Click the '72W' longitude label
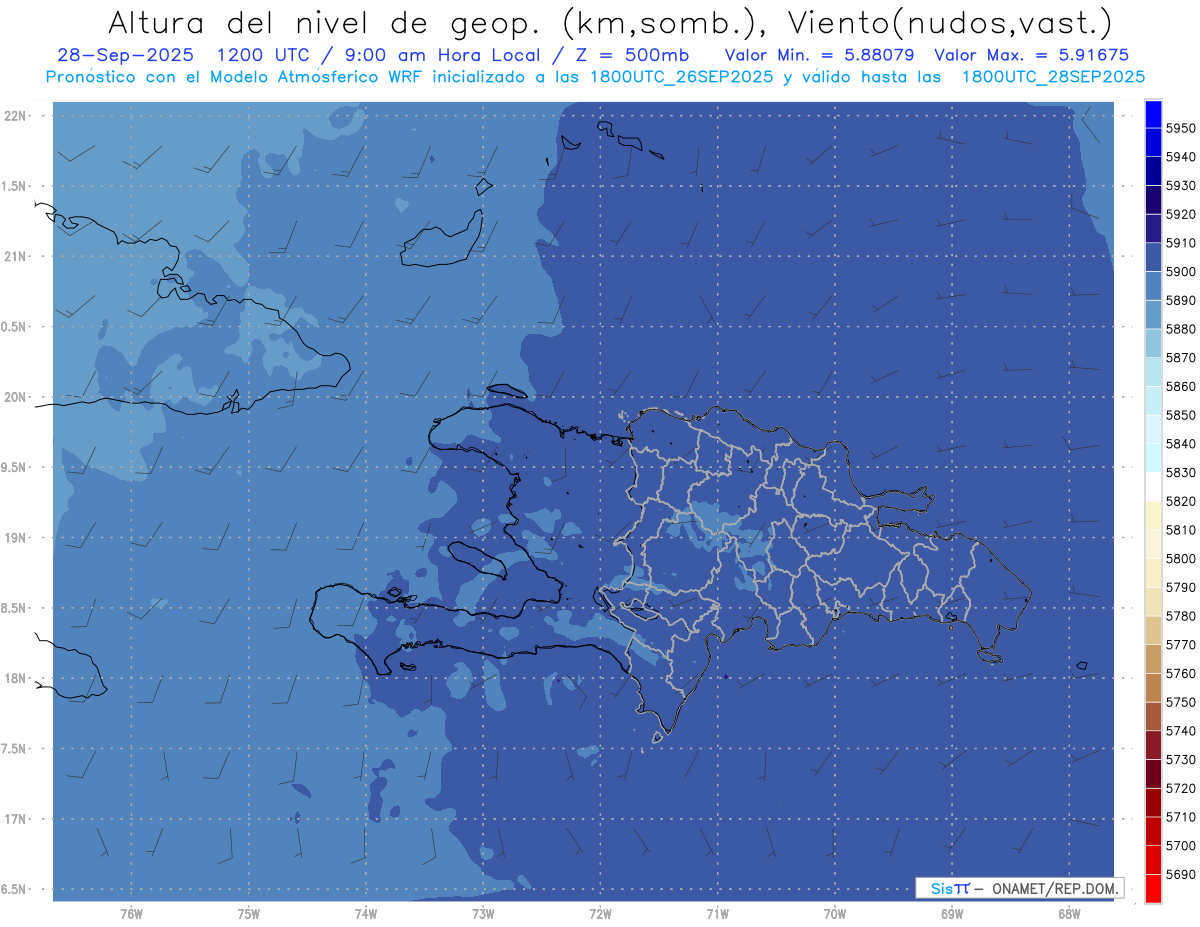This screenshot has height=927, width=1200. [x=601, y=914]
